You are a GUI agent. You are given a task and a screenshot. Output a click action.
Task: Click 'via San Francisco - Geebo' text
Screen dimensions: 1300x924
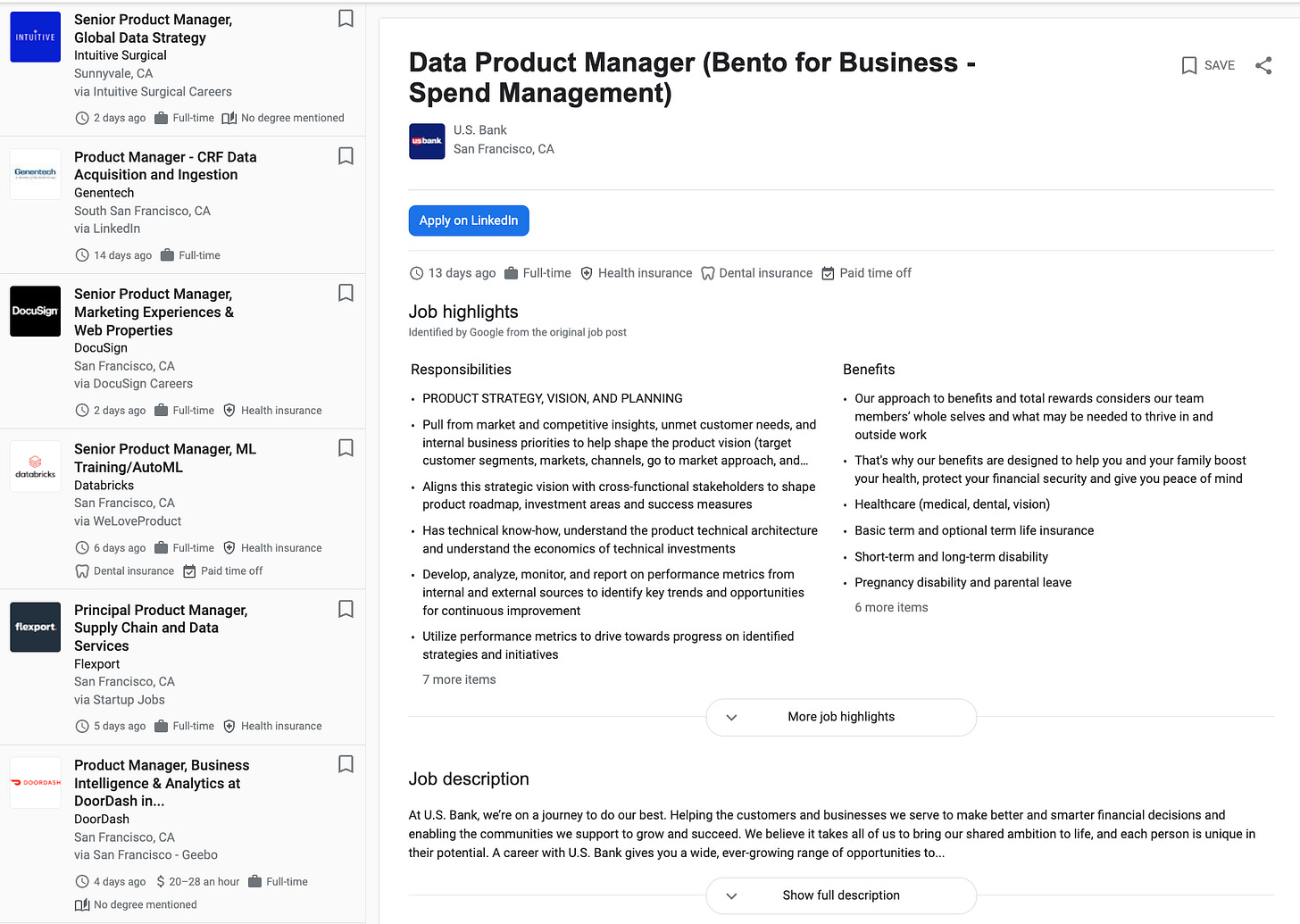[x=146, y=855]
